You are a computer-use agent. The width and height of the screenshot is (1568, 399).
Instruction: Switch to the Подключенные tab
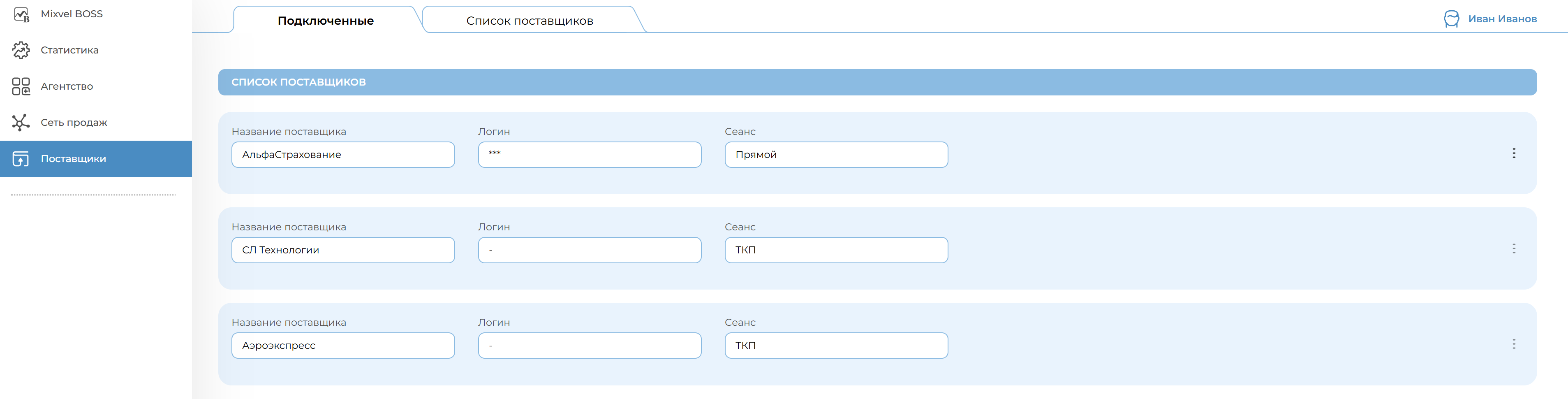click(x=326, y=21)
